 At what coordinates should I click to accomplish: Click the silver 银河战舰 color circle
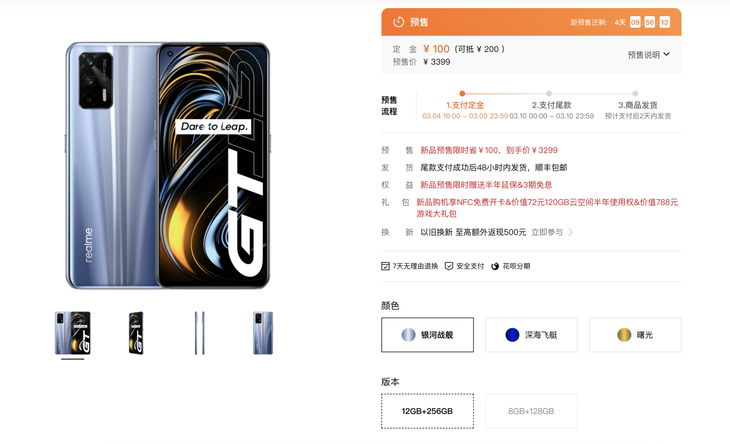click(x=408, y=335)
